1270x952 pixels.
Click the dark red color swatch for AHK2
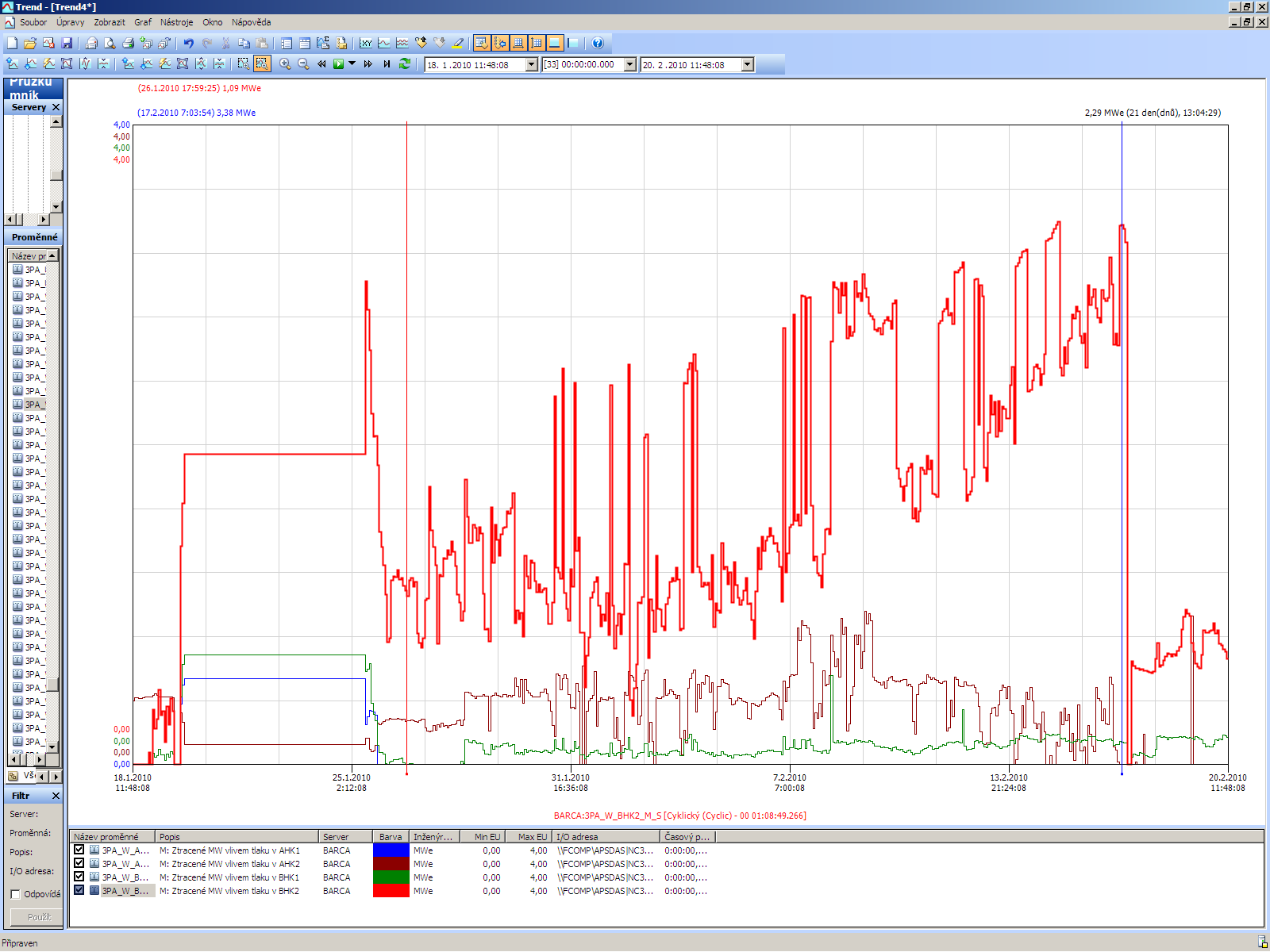391,863
